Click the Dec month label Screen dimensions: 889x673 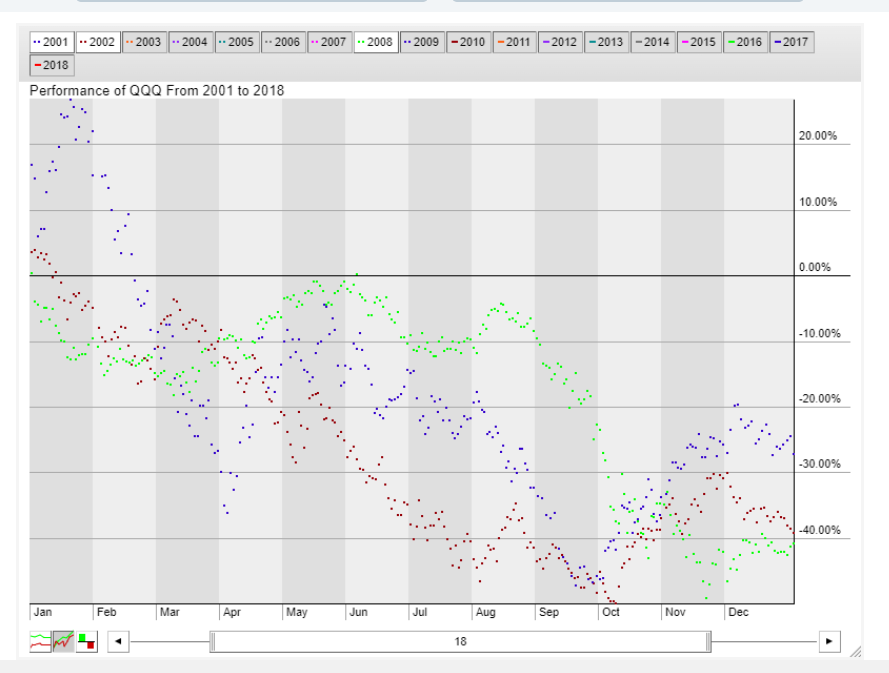pos(738,612)
